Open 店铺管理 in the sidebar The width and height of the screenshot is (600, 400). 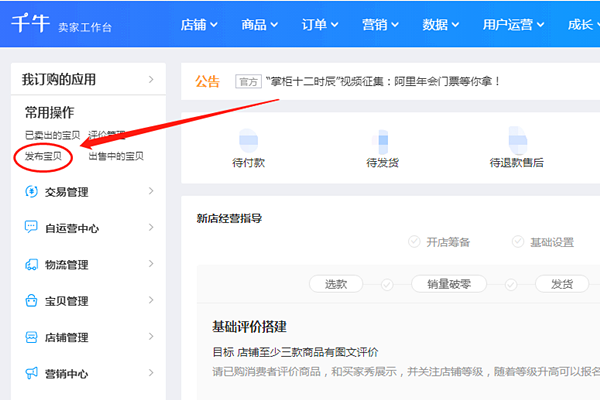pyautogui.click(x=67, y=337)
